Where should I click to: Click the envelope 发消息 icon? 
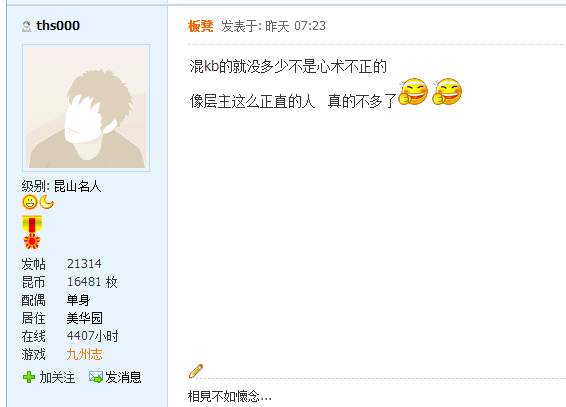pos(96,377)
